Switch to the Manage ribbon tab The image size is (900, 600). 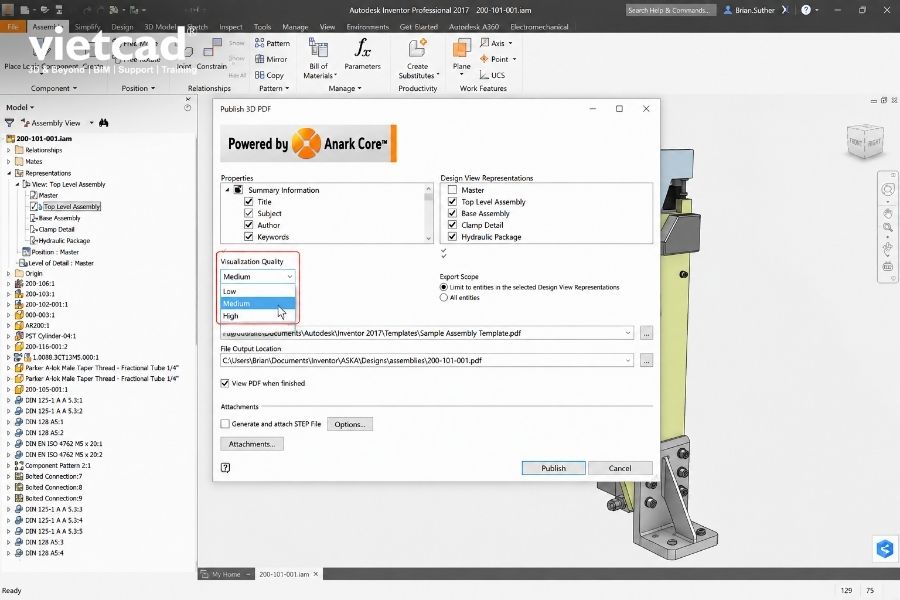[295, 27]
